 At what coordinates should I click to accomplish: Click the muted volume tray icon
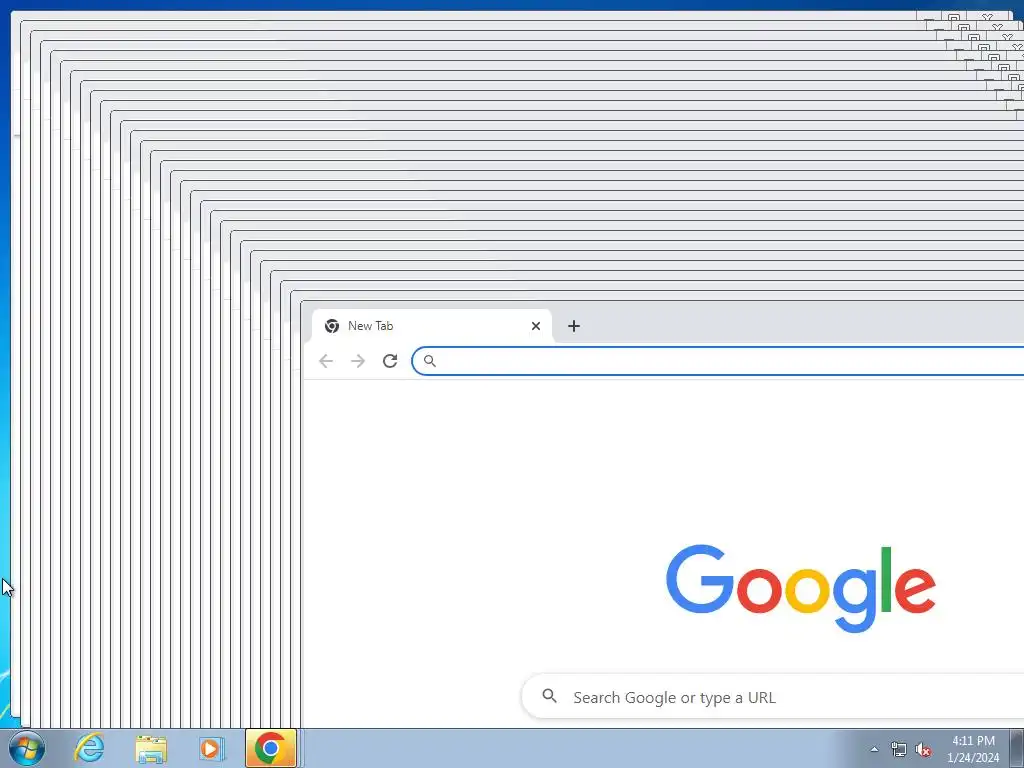click(923, 749)
